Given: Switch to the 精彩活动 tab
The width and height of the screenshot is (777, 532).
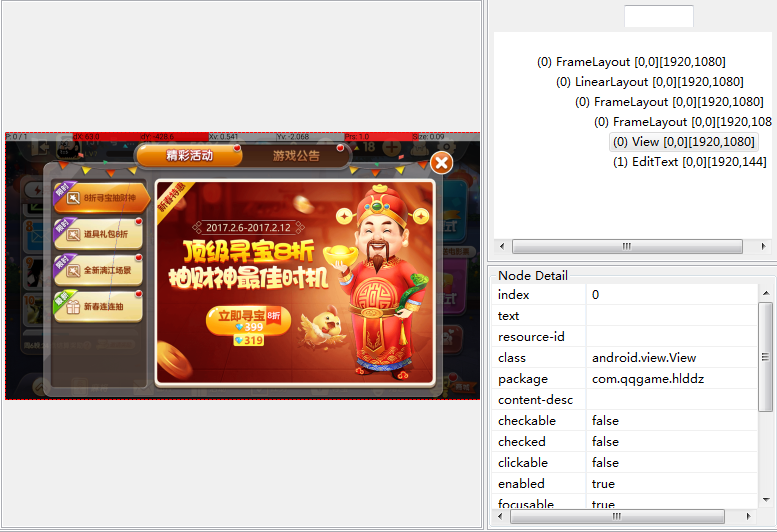Looking at the screenshot, I should coord(189,156).
